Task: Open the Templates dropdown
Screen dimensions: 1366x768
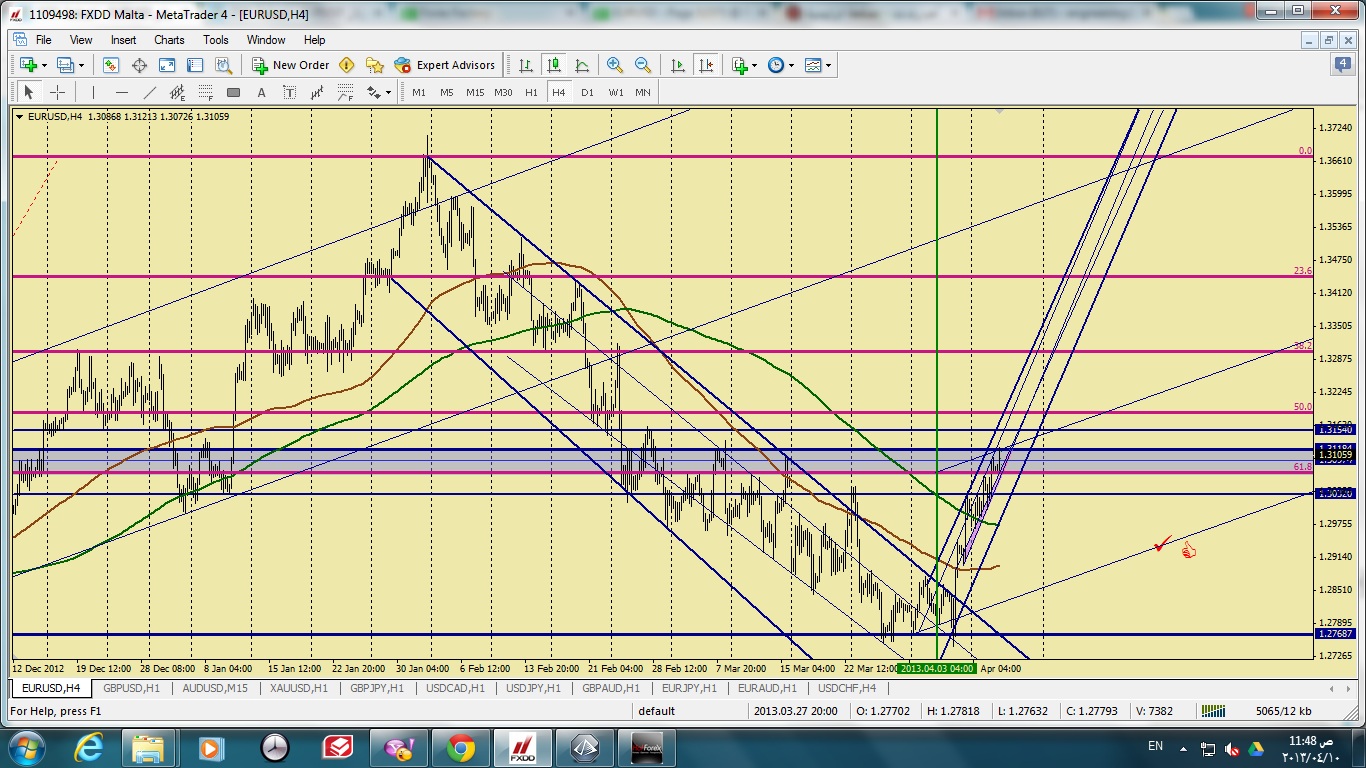Action: pyautogui.click(x=818, y=65)
